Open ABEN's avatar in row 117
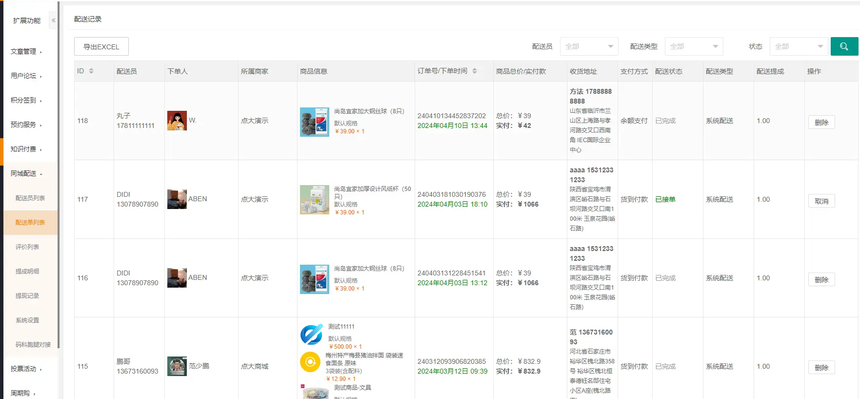The height and width of the screenshot is (399, 860). tap(177, 199)
